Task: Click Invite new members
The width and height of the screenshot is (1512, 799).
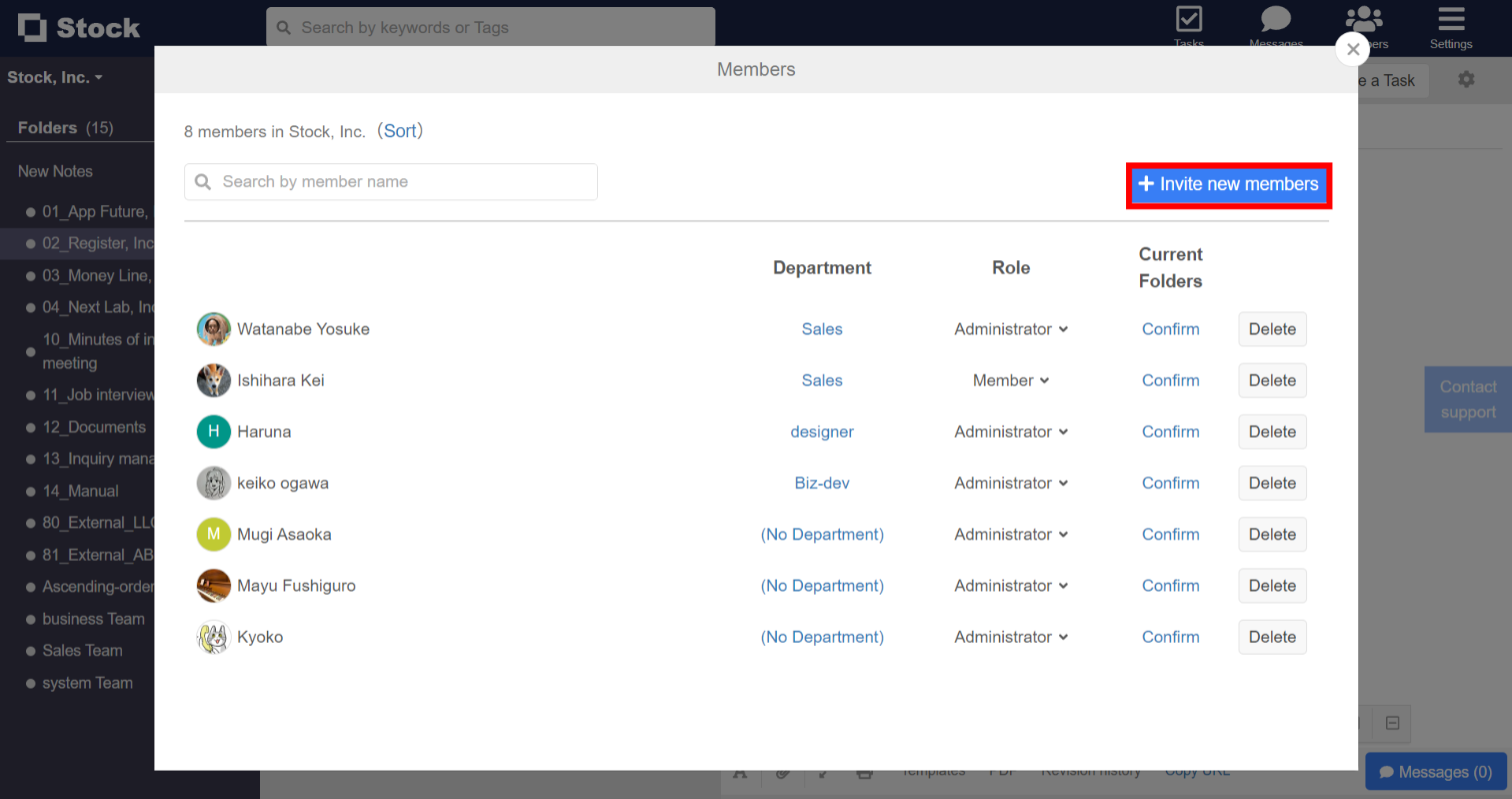Action: (1228, 184)
